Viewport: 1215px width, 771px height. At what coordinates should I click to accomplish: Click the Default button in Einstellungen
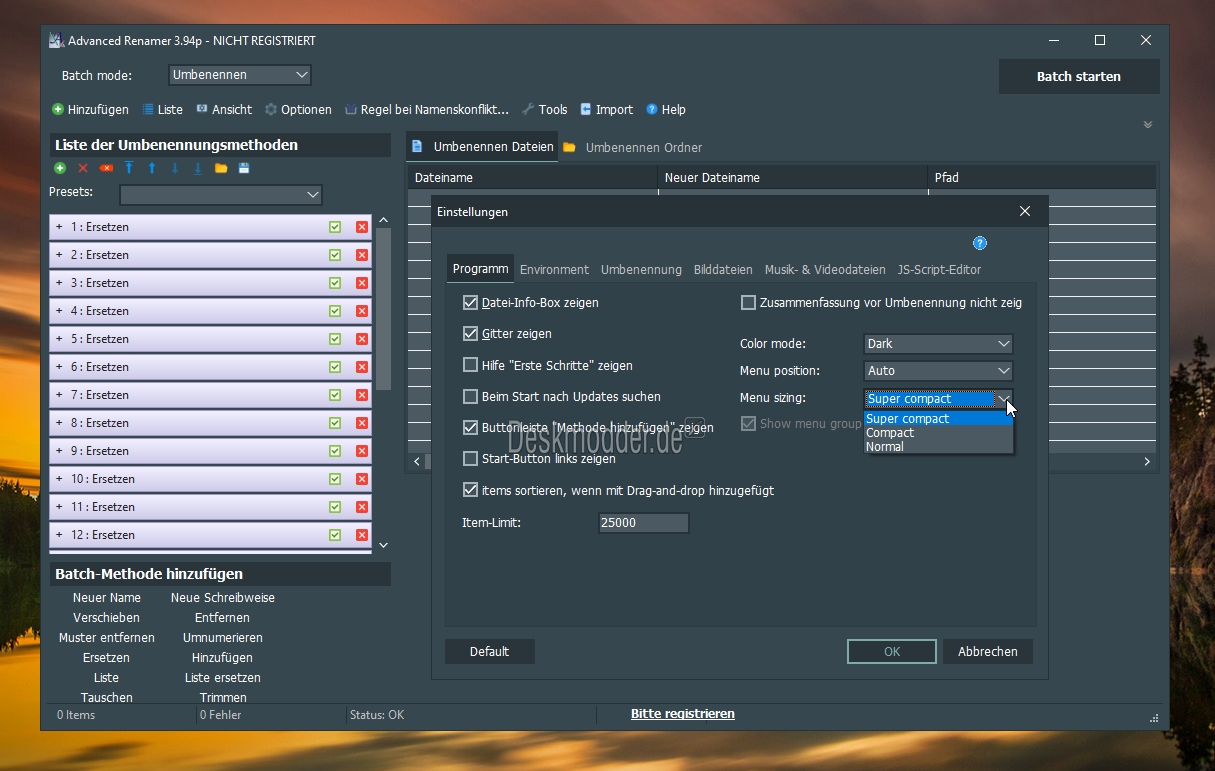click(x=490, y=651)
